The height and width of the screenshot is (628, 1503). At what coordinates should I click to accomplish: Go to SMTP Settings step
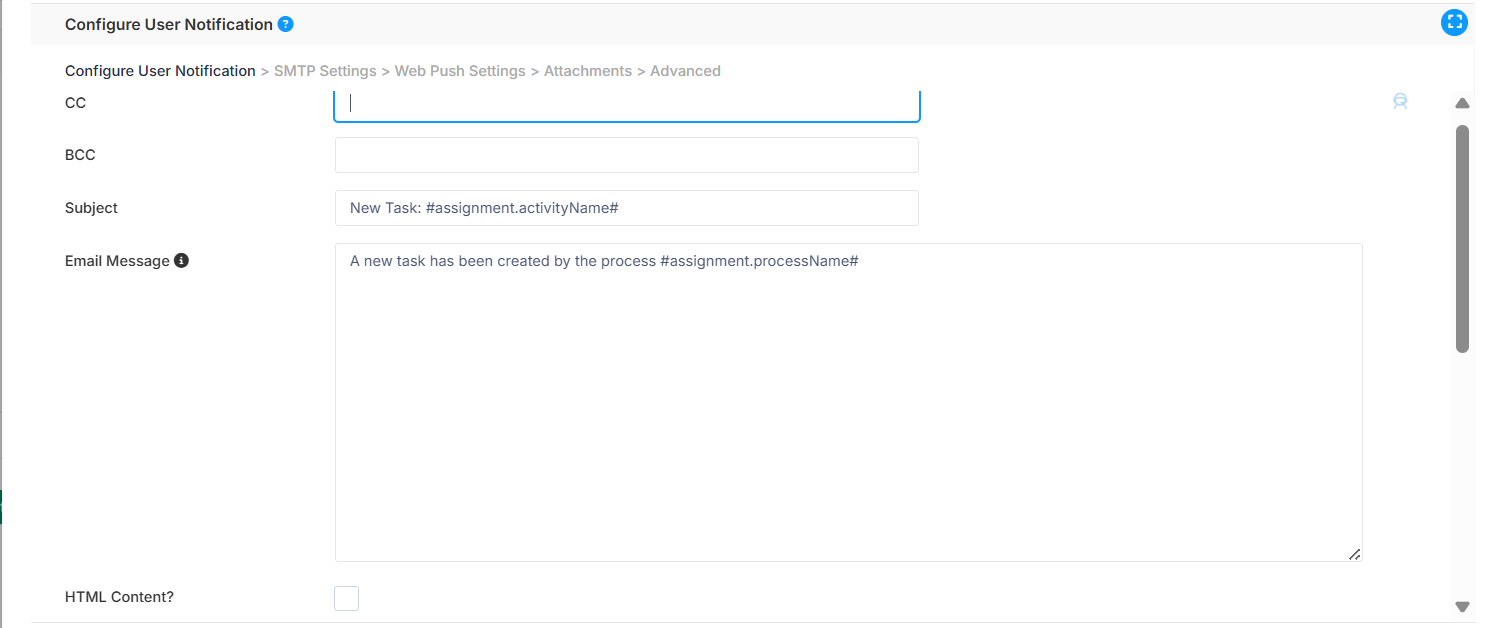[325, 71]
